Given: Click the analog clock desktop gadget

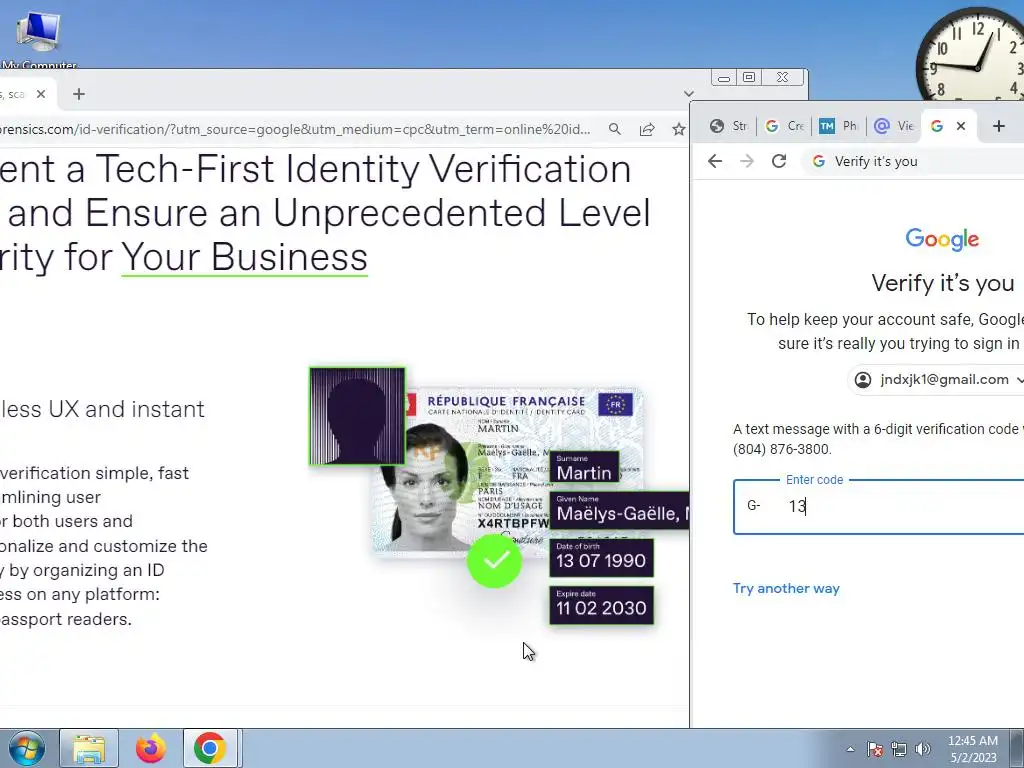Looking at the screenshot, I should coord(971,57).
